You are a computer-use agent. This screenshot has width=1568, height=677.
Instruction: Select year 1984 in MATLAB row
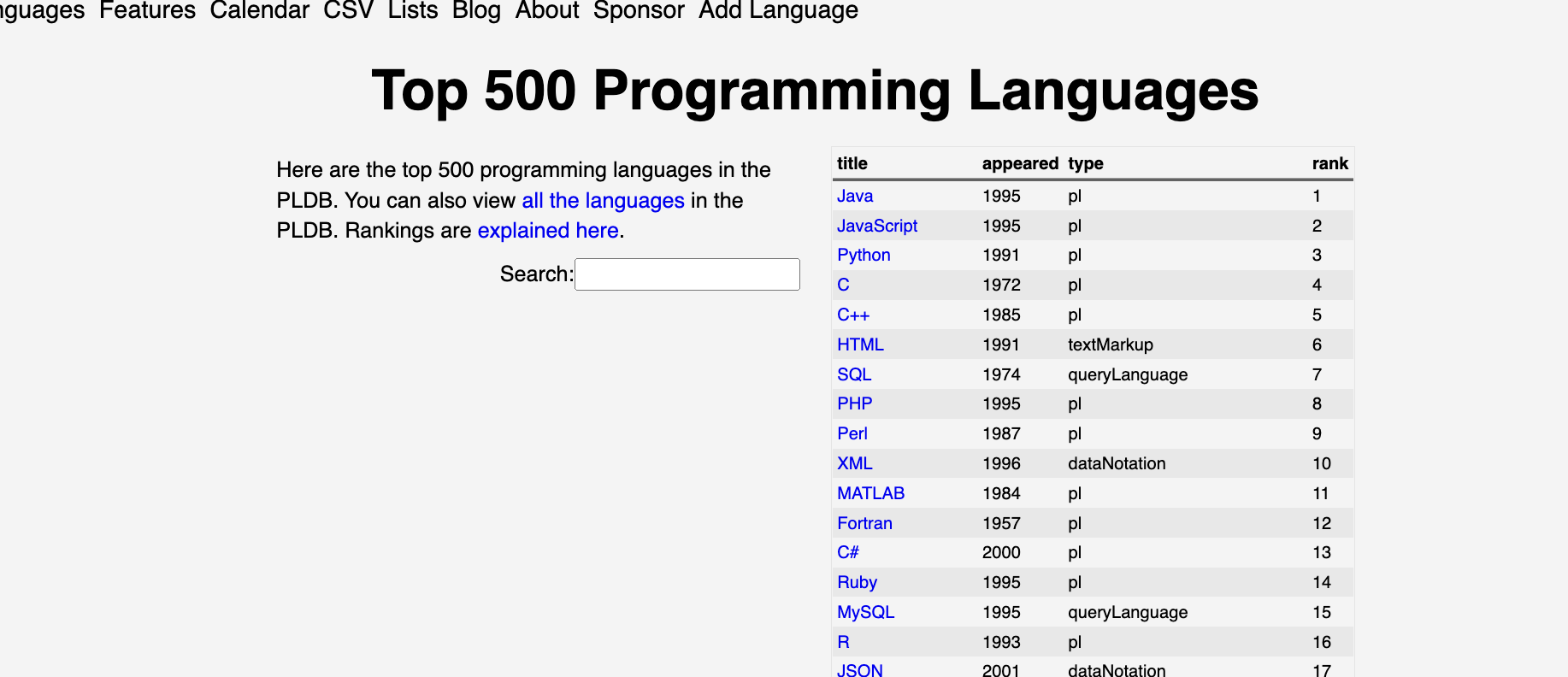point(1001,493)
